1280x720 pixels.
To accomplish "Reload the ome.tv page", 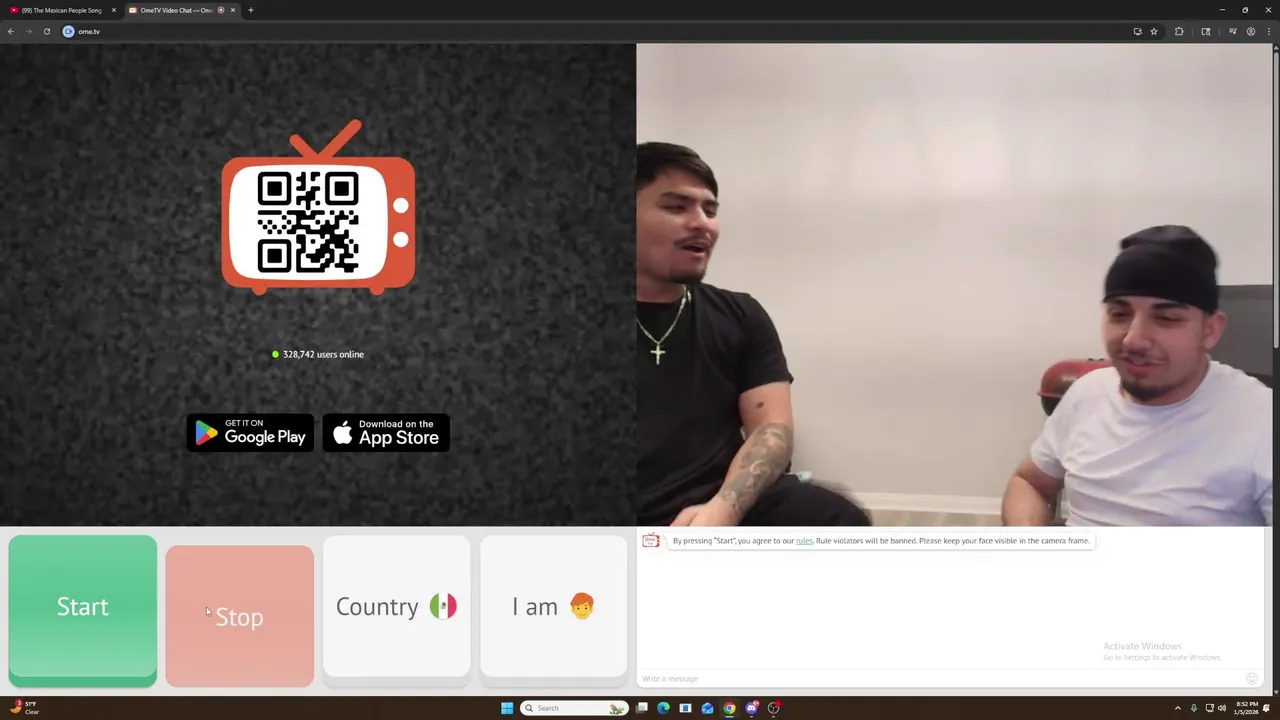I will point(47,31).
